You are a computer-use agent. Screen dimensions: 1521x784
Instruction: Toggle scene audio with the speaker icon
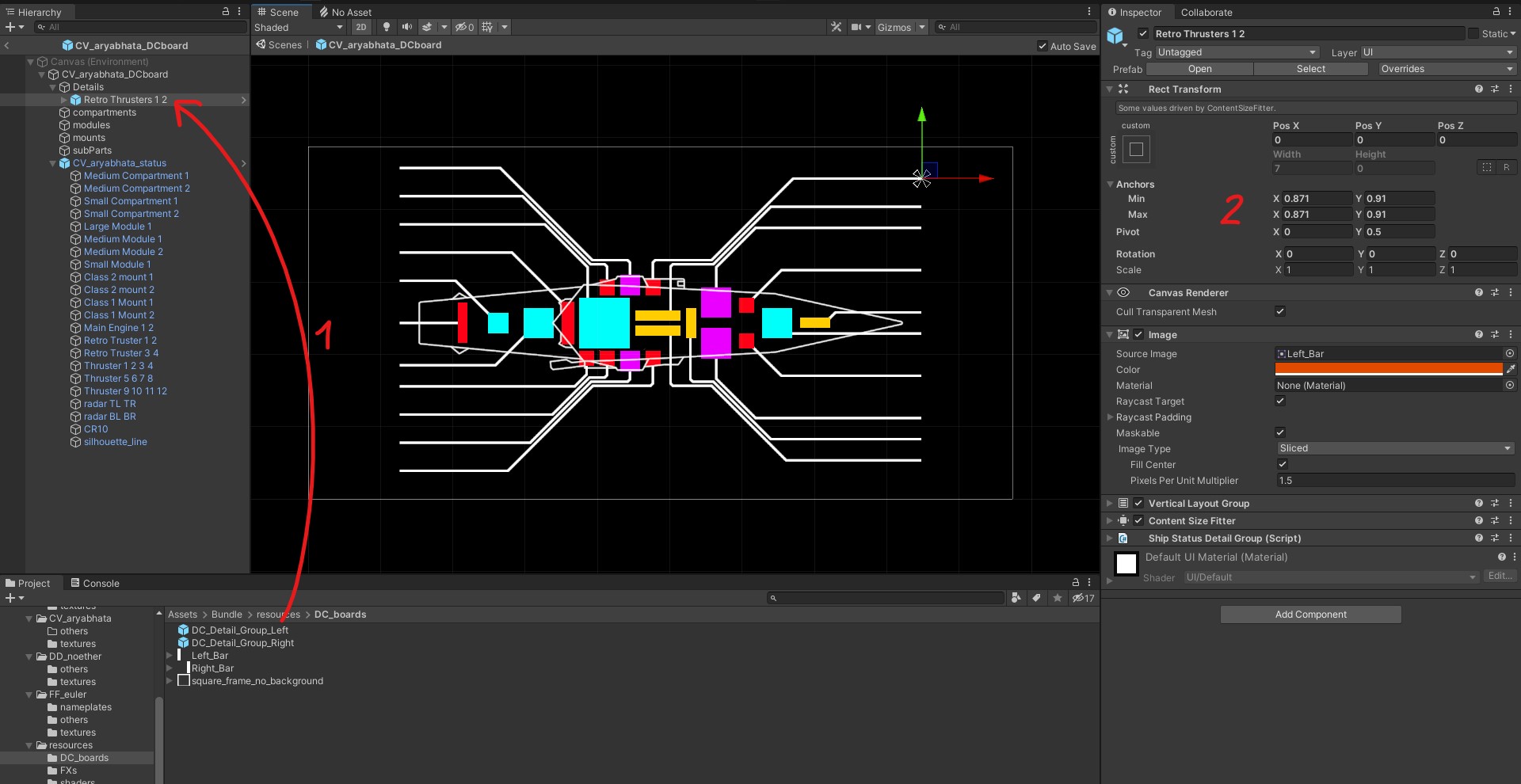point(406,27)
